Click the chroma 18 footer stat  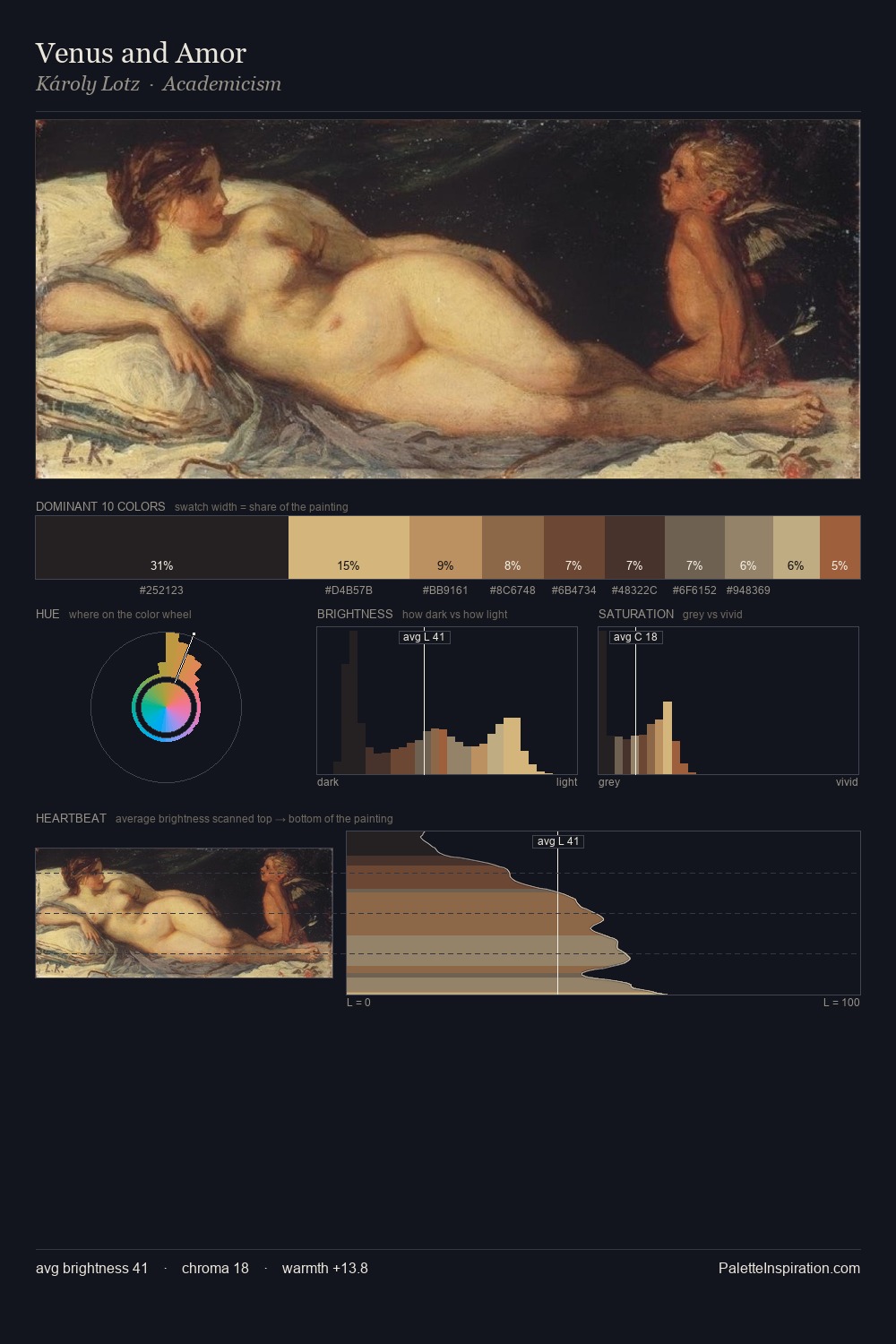tap(215, 1268)
